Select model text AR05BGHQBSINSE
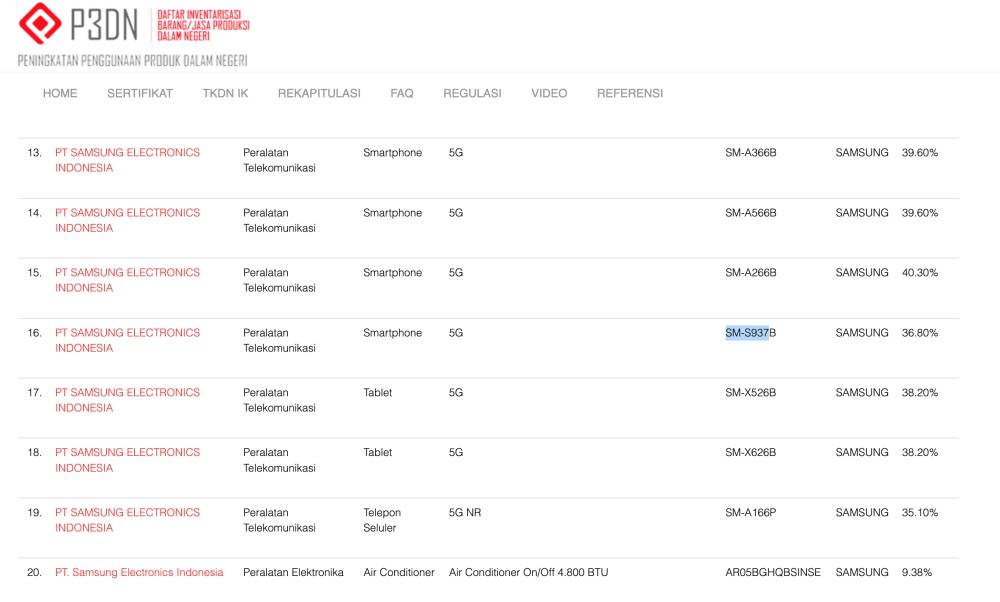1000x602 pixels. tap(773, 572)
